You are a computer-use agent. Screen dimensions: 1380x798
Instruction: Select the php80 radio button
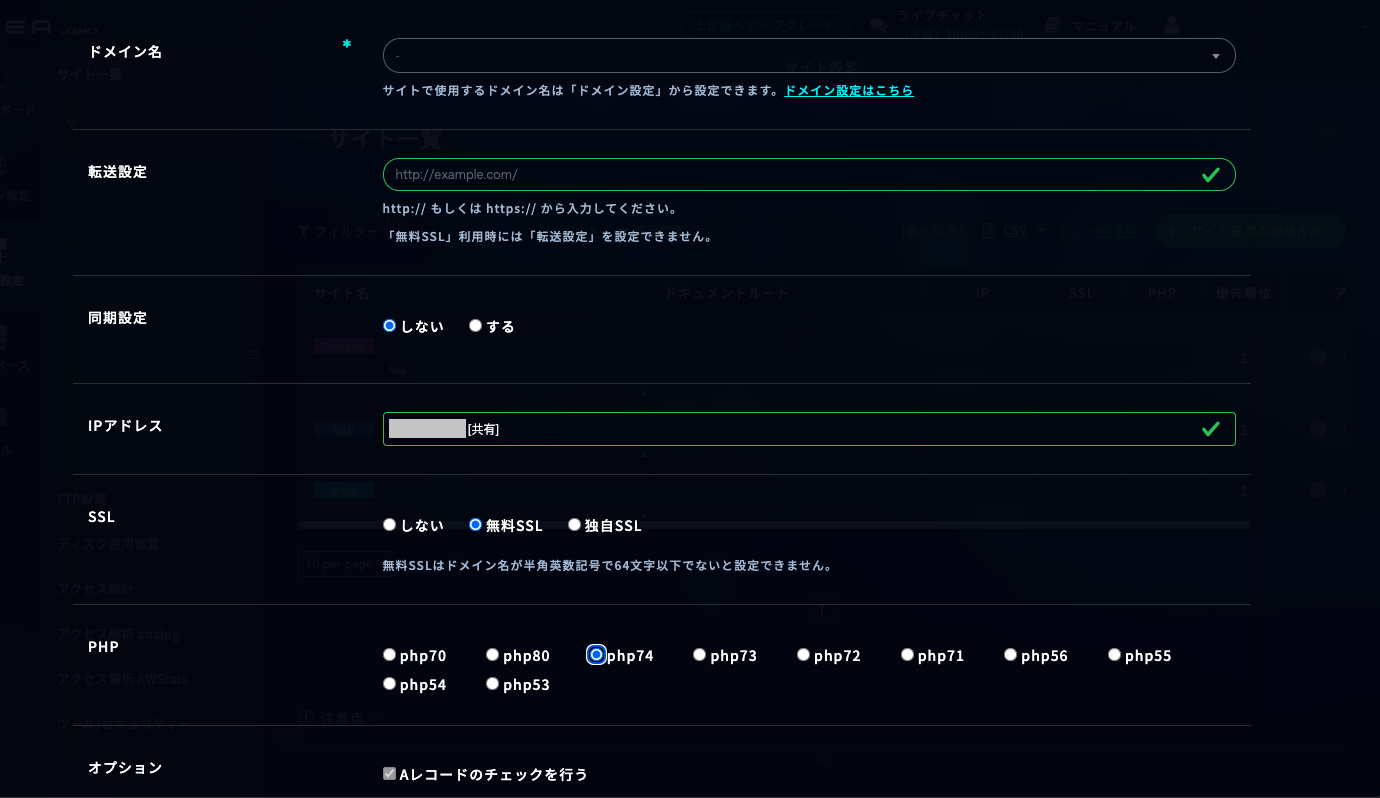click(492, 654)
